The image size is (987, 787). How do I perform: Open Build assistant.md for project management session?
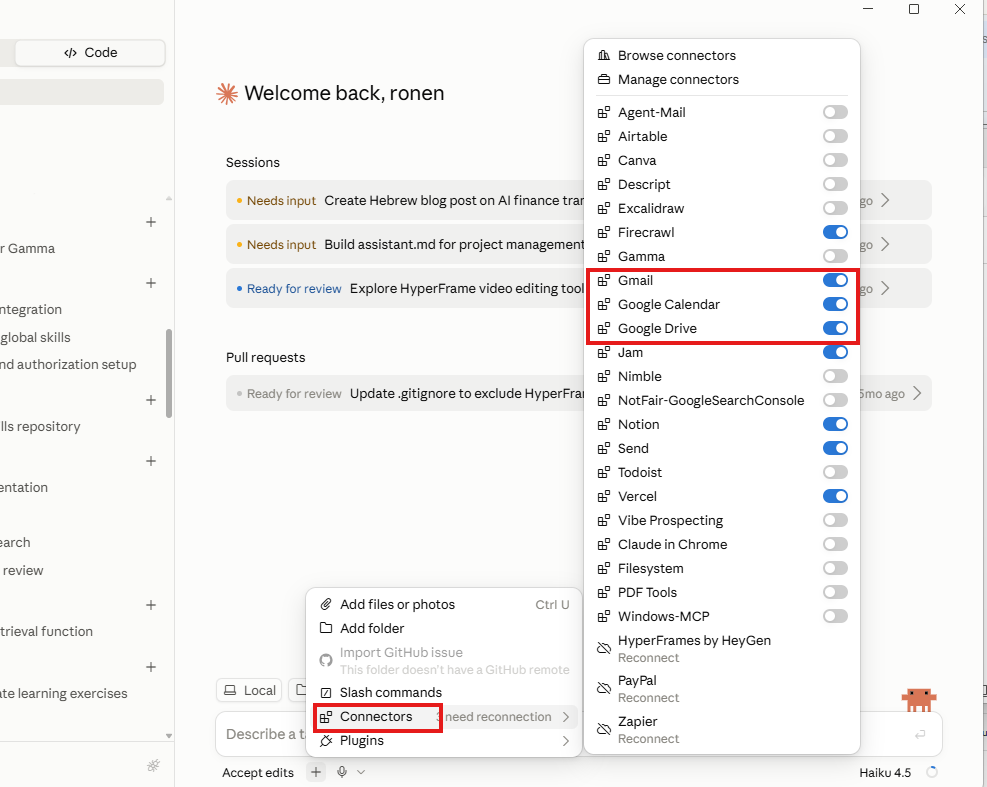click(x=405, y=244)
